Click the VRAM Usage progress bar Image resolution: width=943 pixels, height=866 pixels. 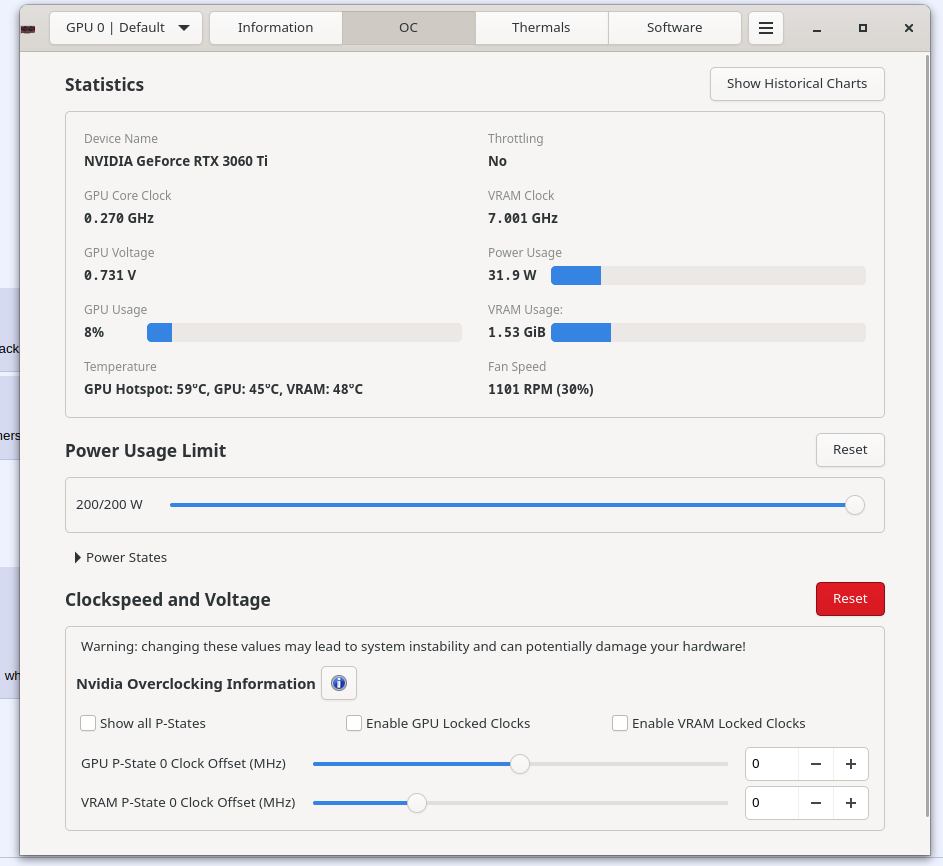pos(708,333)
